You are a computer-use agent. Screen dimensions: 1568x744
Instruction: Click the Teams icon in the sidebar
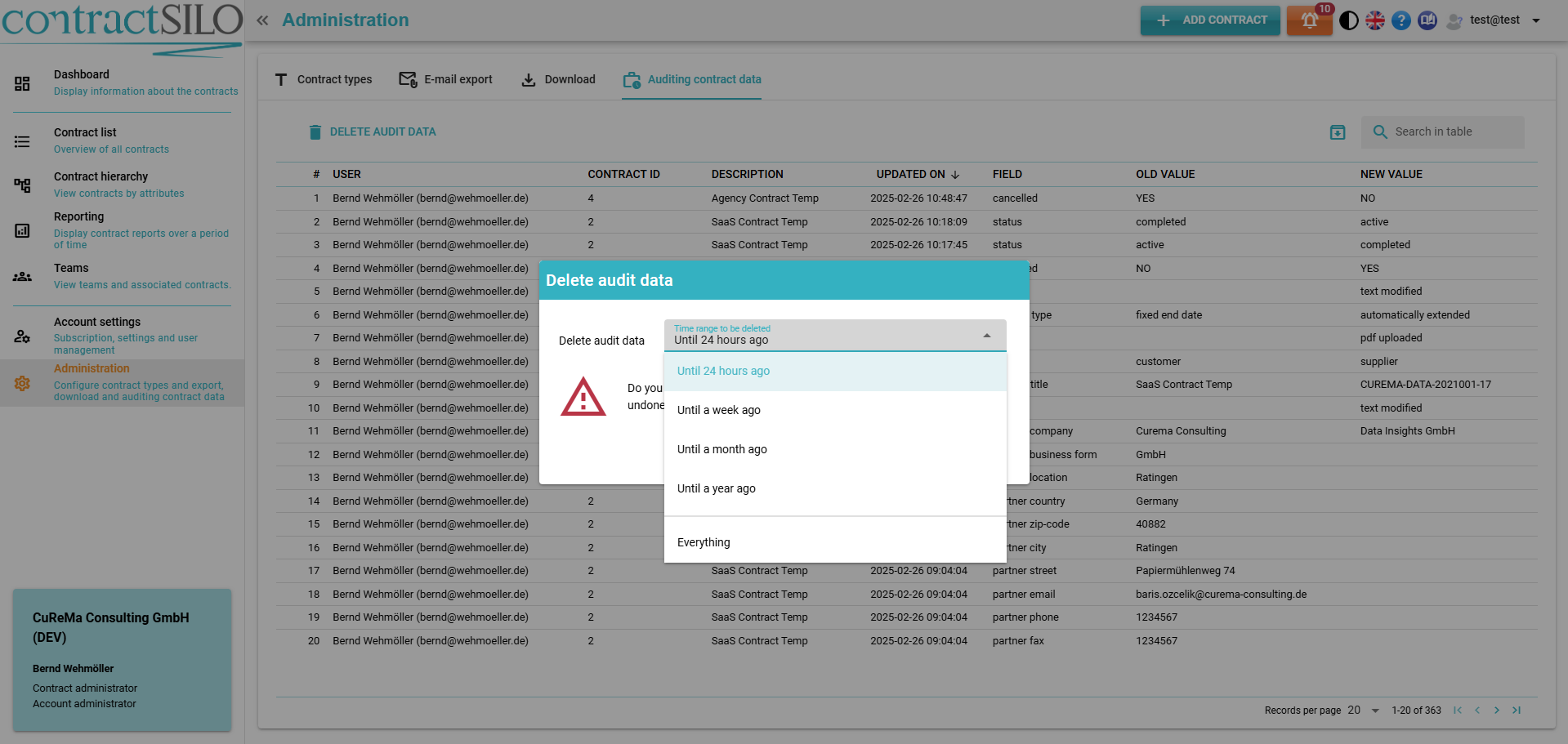pos(22,277)
